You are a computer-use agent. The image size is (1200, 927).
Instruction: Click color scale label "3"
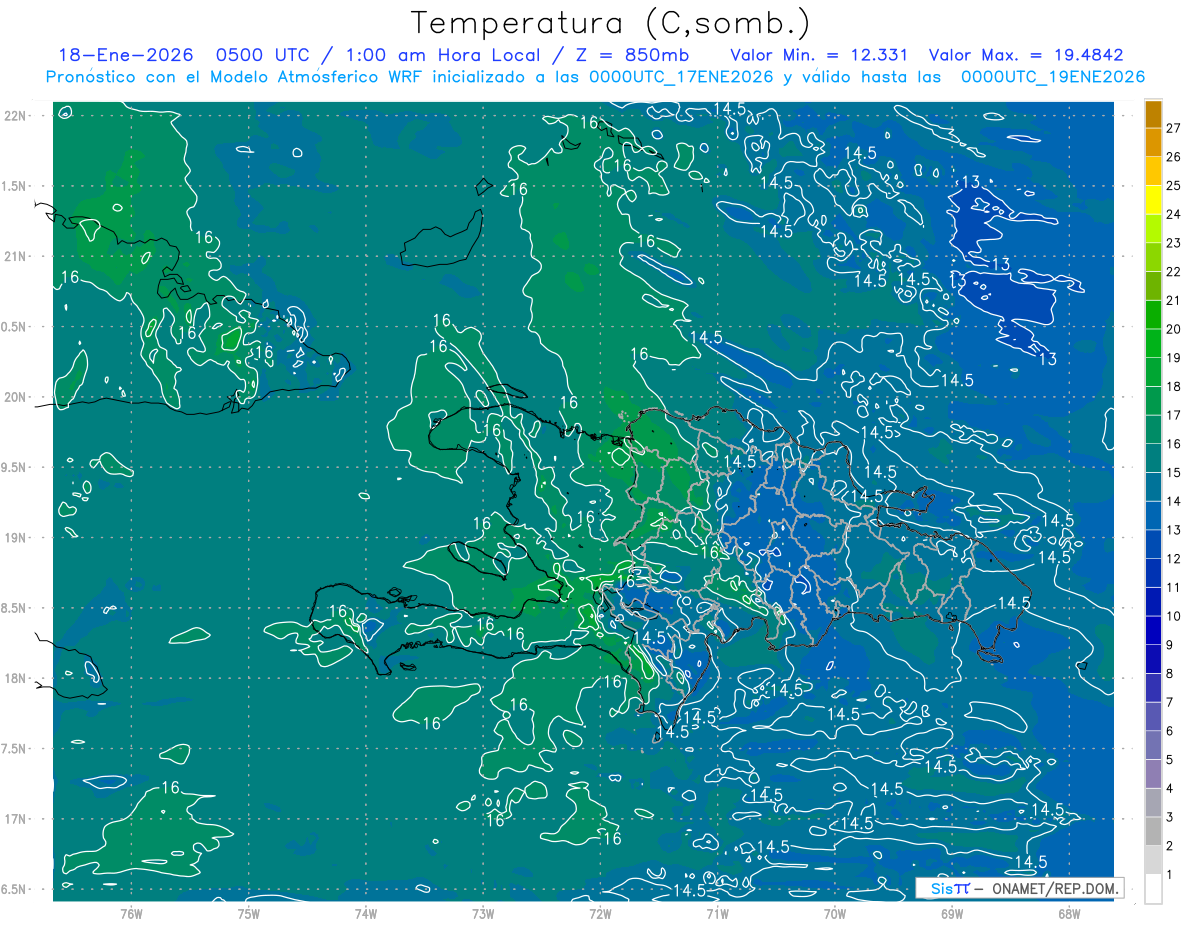[x=1170, y=817]
